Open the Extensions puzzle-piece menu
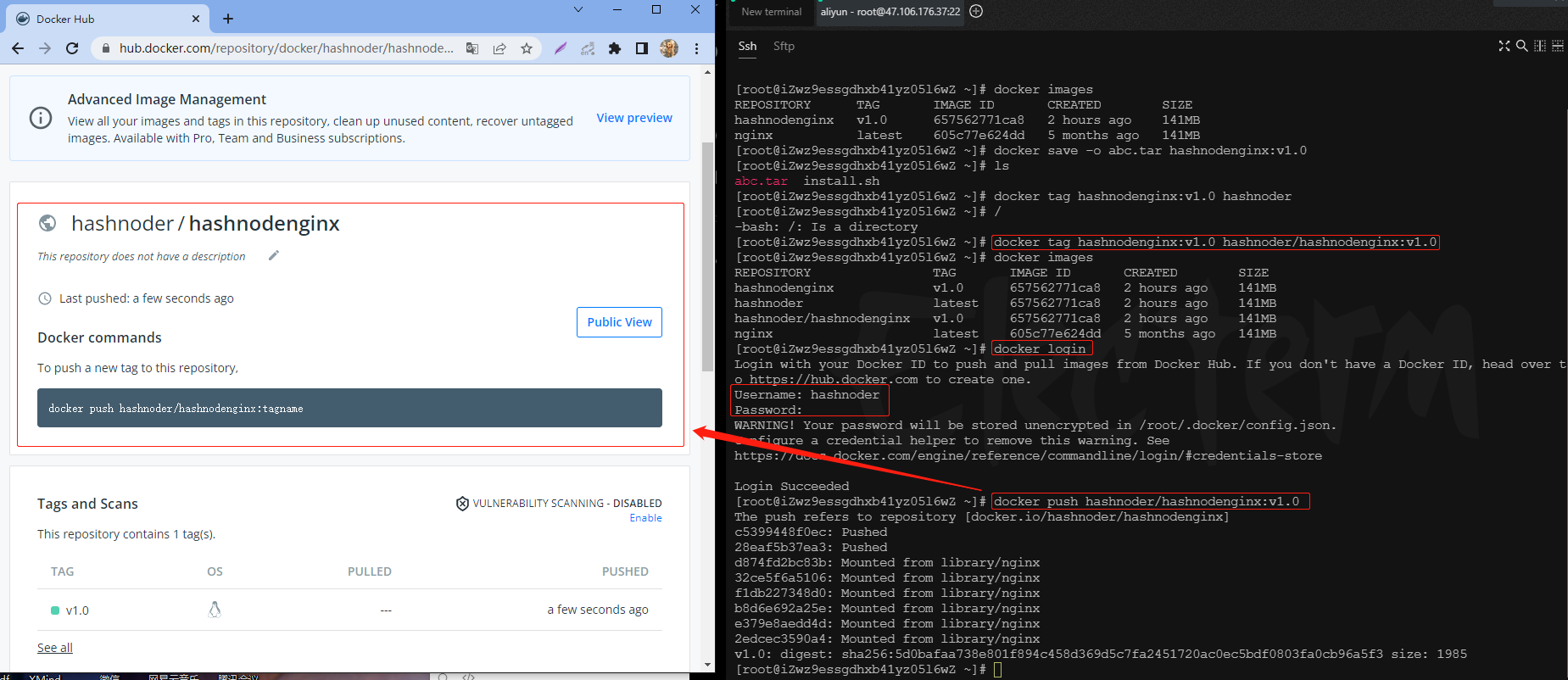1568x680 pixels. 615,48
